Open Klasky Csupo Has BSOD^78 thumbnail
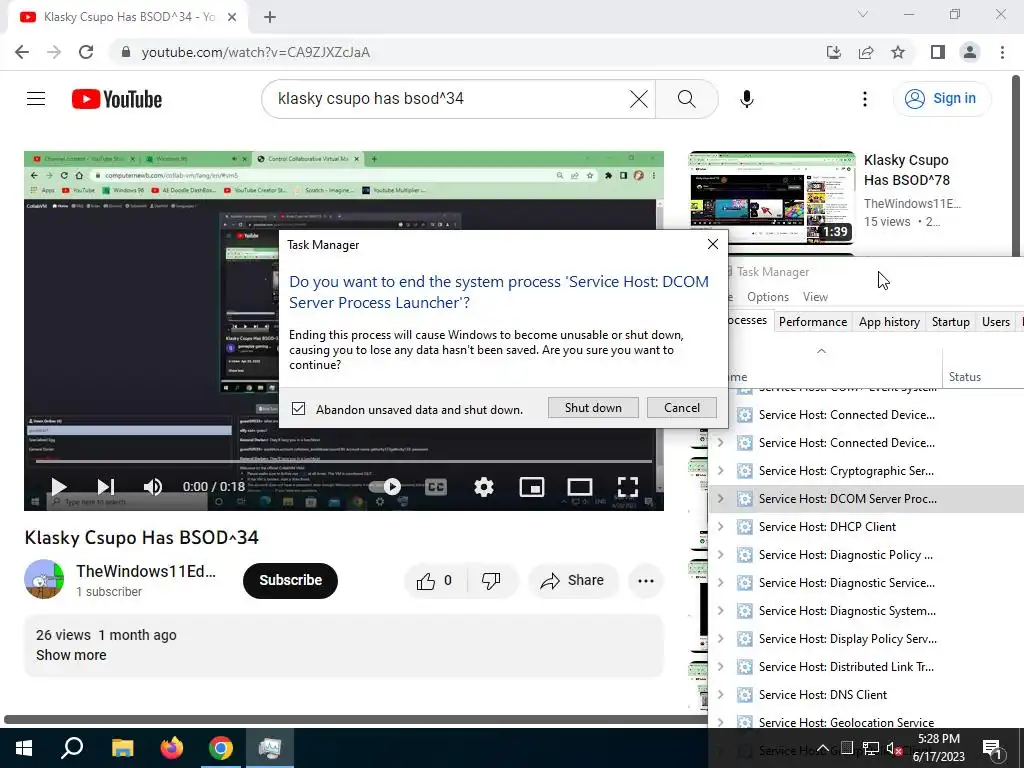The height and width of the screenshot is (768, 1024). click(772, 197)
